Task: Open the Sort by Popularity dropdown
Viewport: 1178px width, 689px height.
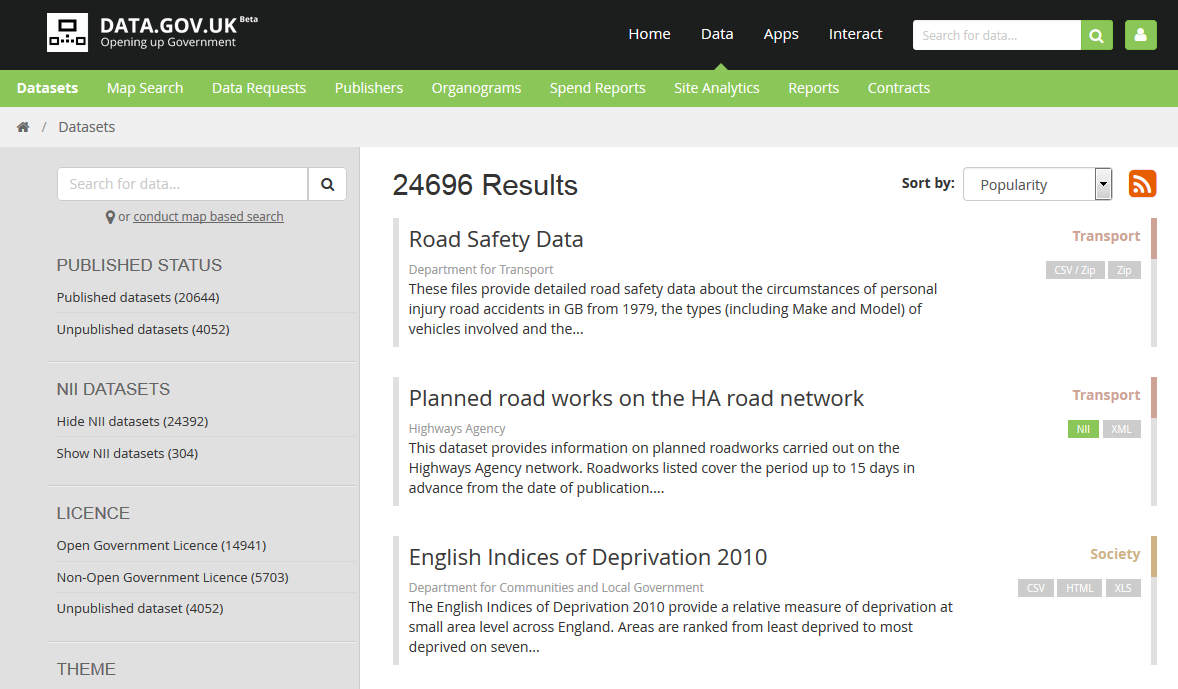Action: click(x=1038, y=184)
